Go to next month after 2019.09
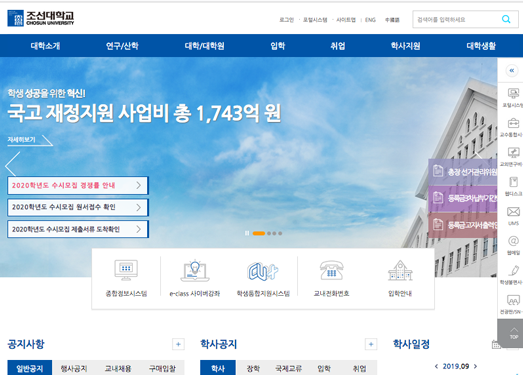 point(476,366)
